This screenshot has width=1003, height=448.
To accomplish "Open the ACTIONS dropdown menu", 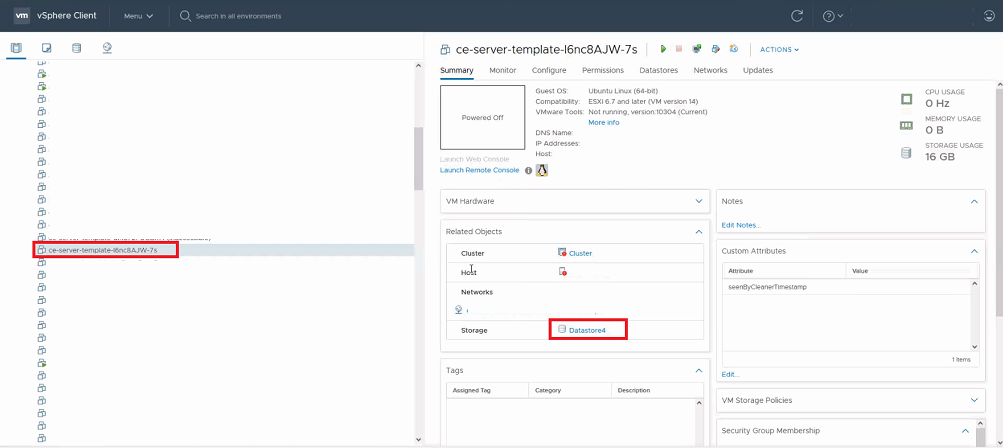I will coord(779,49).
